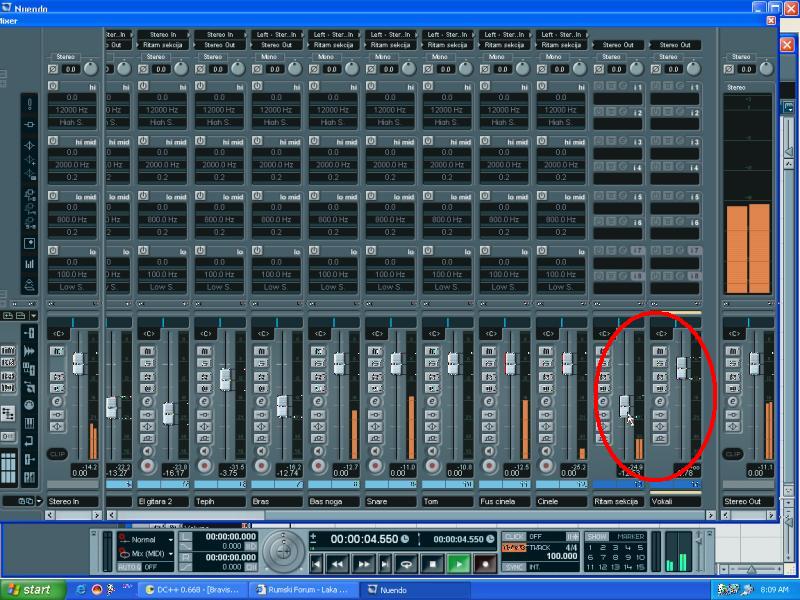Viewport: 800px width, 600px height.
Task: Click the Record button in transport
Action: (x=485, y=564)
